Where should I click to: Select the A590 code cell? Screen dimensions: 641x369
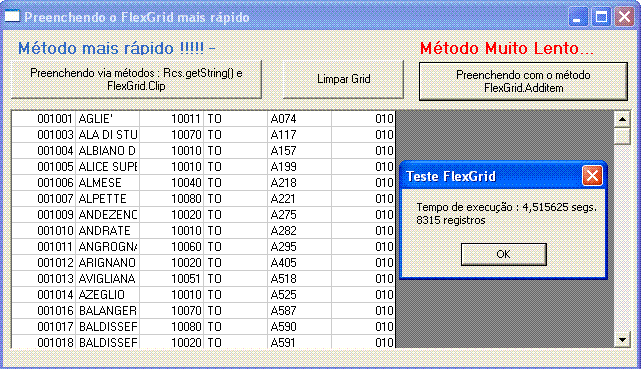[299, 327]
